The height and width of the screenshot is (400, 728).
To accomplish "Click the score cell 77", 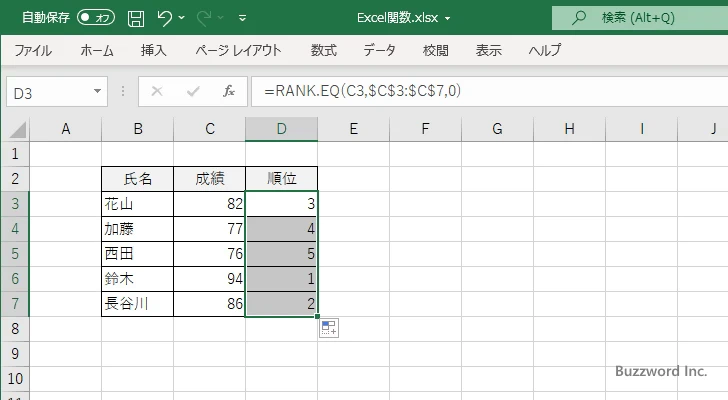I will tap(209, 229).
